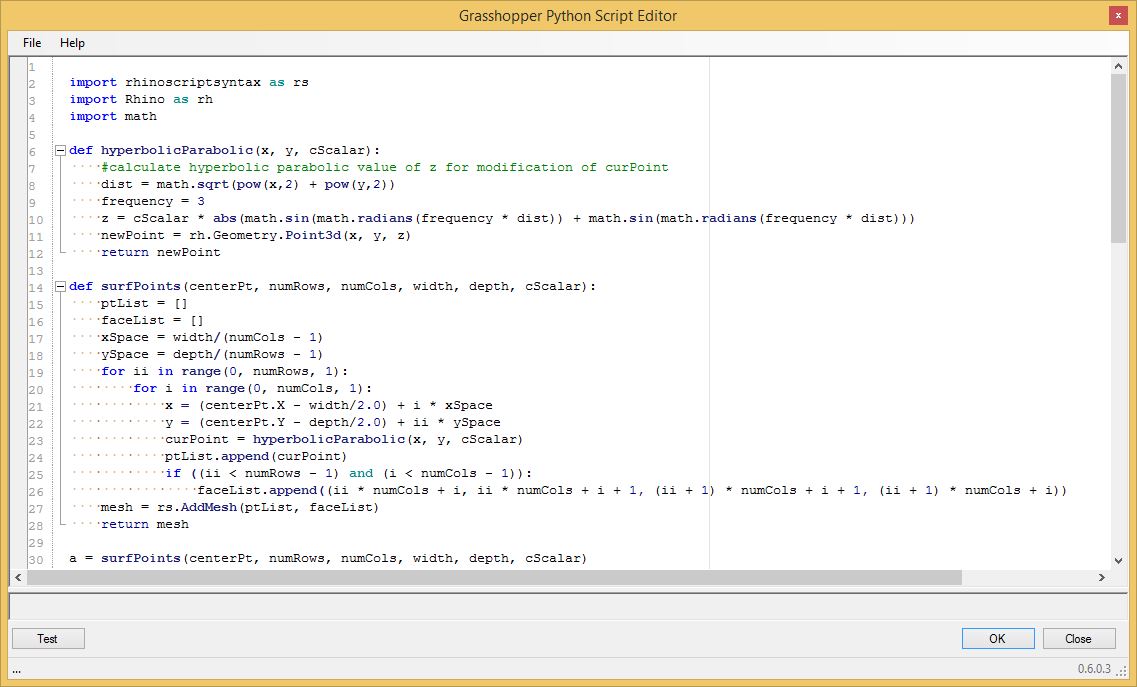Click the Test button
The width and height of the screenshot is (1137, 687).
click(x=48, y=638)
